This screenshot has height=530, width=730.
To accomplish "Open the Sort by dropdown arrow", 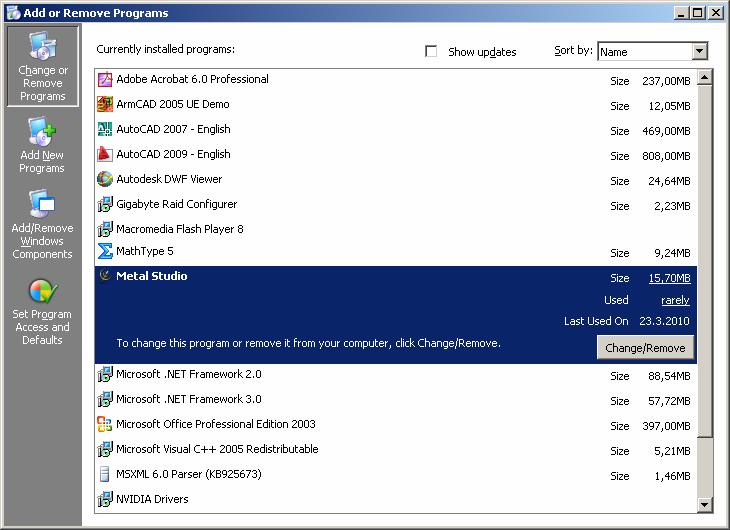I will point(699,51).
